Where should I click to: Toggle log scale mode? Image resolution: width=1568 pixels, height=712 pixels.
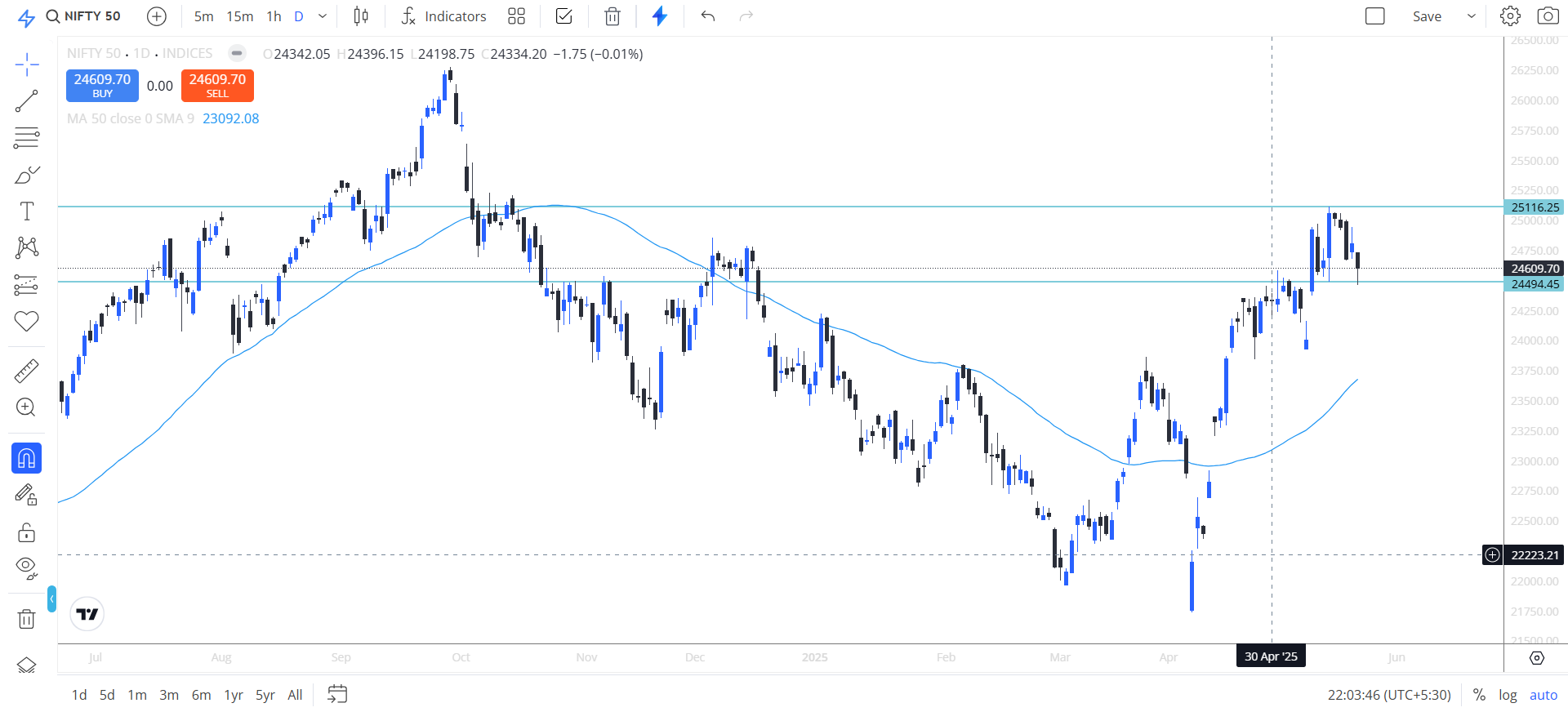coord(1508,695)
